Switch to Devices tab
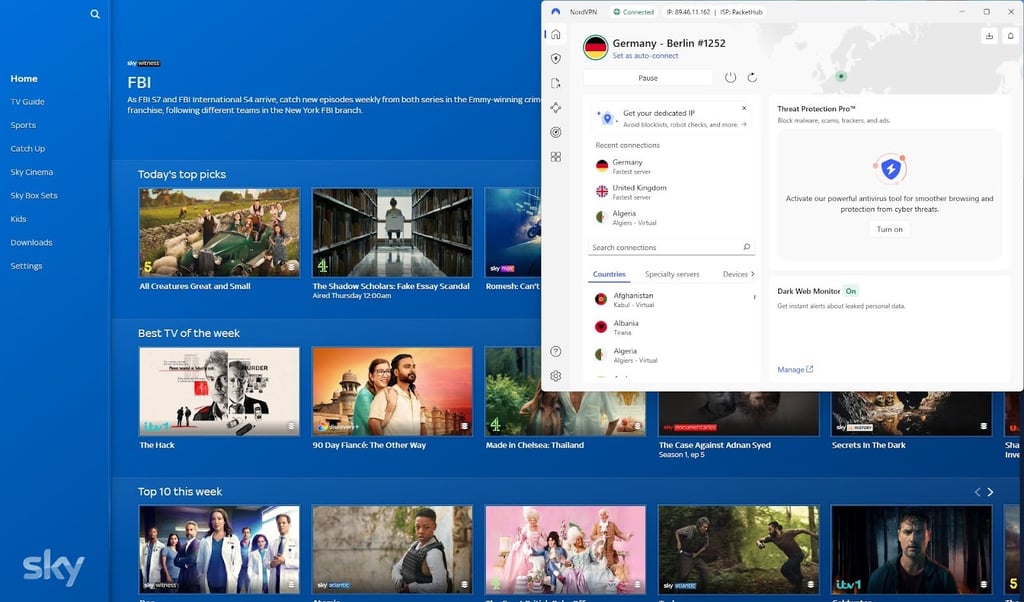The width and height of the screenshot is (1024, 602). (735, 274)
